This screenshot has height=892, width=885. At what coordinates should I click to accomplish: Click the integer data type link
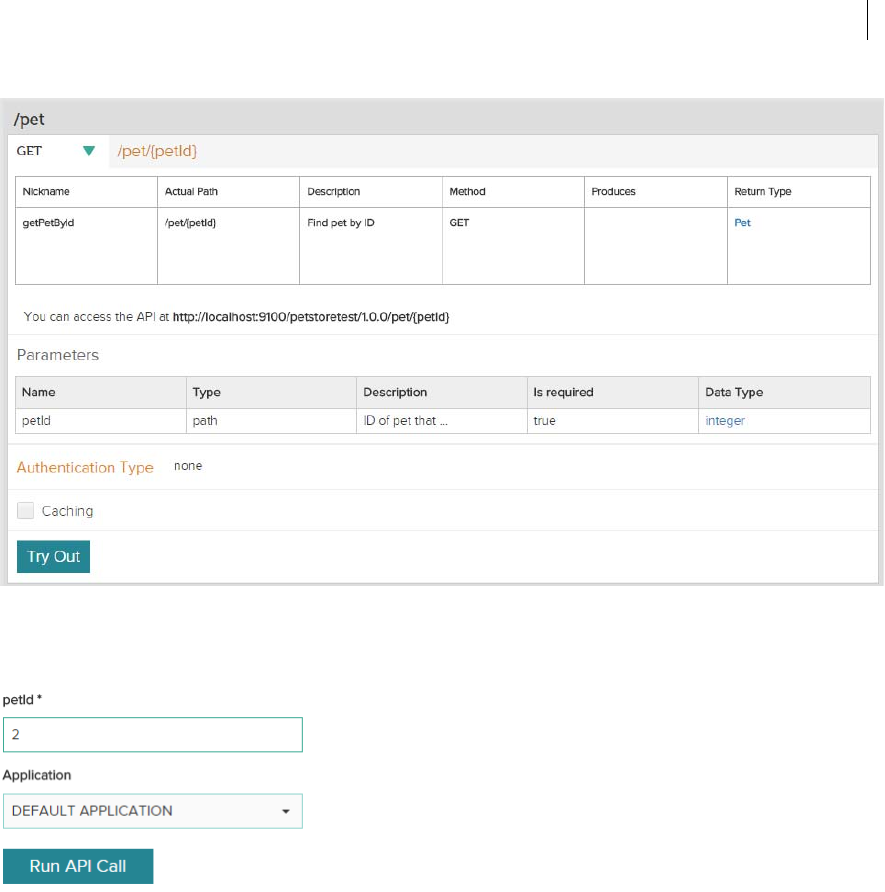pyautogui.click(x=725, y=421)
